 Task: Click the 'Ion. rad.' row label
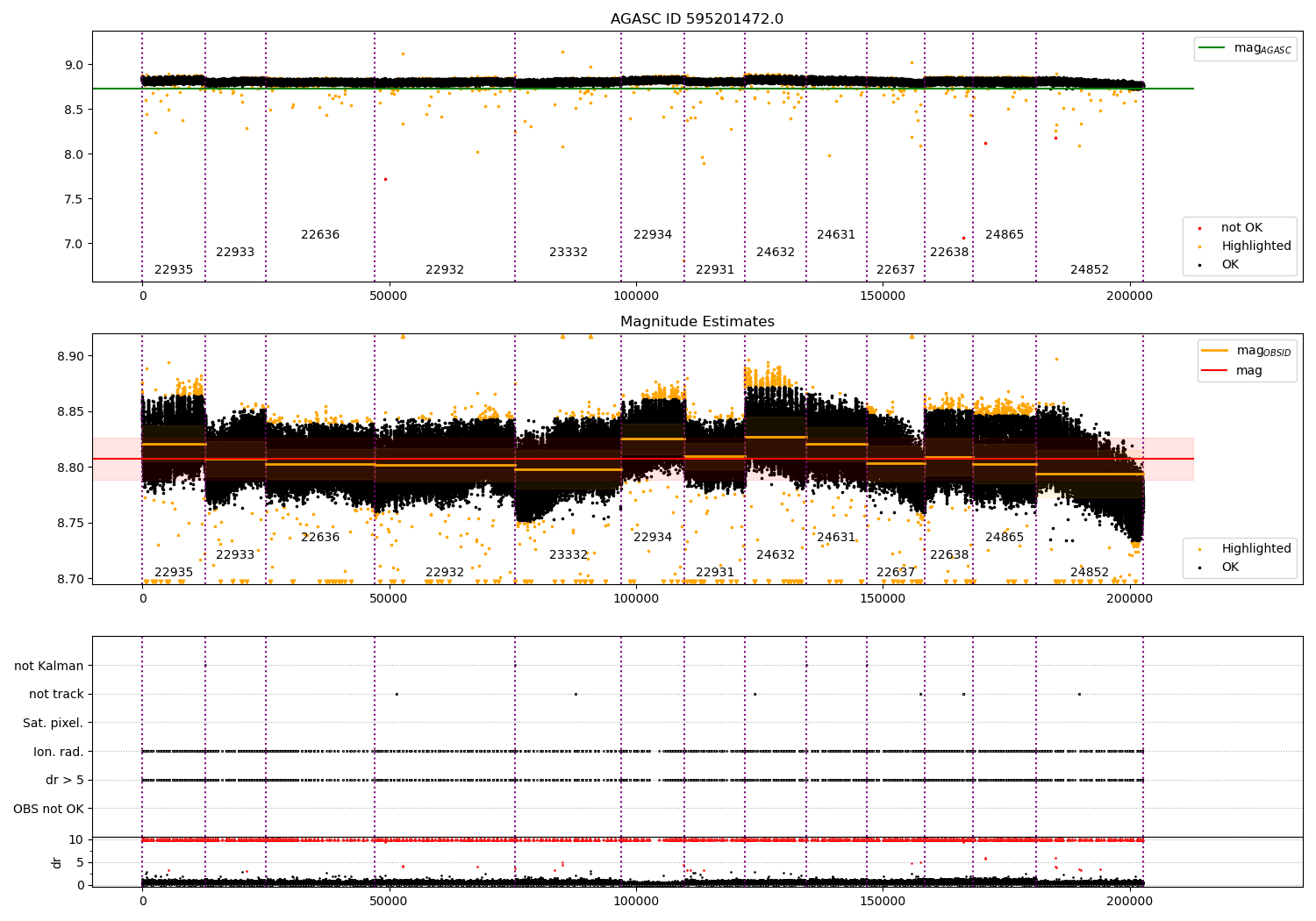pos(59,752)
